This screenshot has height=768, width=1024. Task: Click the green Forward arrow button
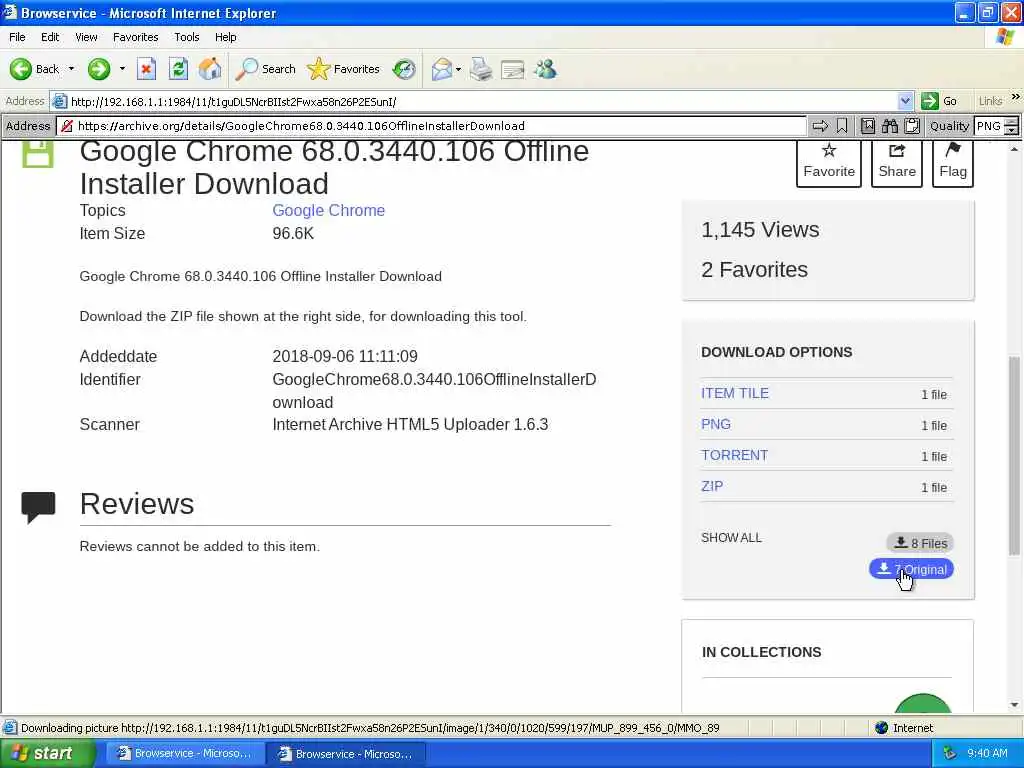[x=99, y=69]
